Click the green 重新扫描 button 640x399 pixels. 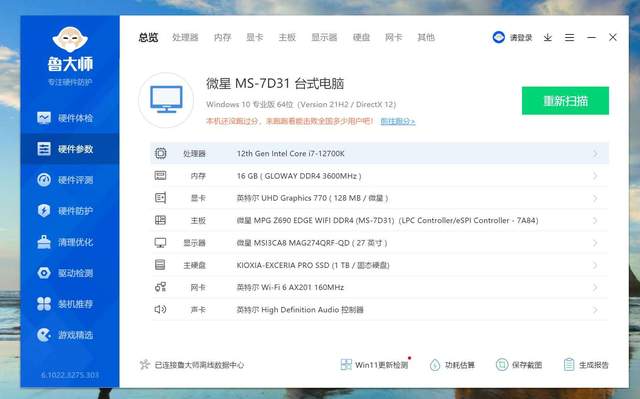[565, 101]
